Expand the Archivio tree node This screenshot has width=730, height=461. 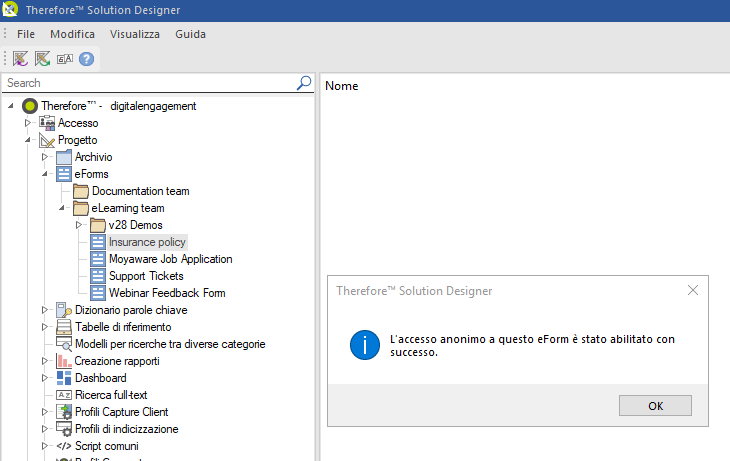pos(44,157)
